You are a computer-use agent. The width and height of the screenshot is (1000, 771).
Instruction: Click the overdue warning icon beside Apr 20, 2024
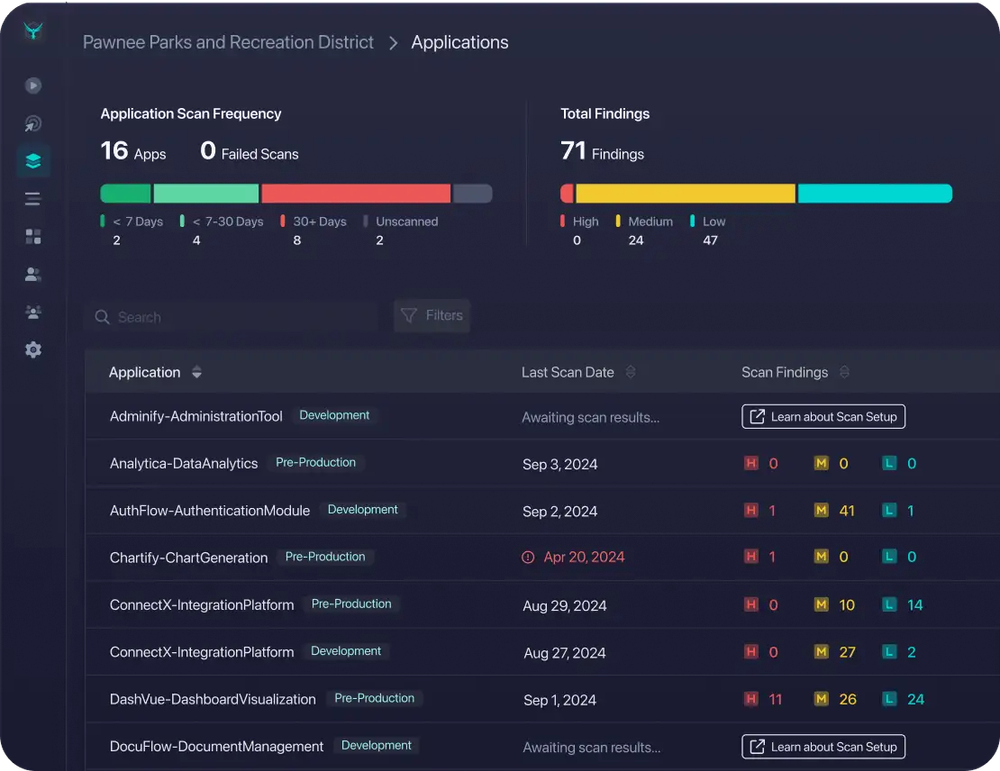pyautogui.click(x=528, y=557)
